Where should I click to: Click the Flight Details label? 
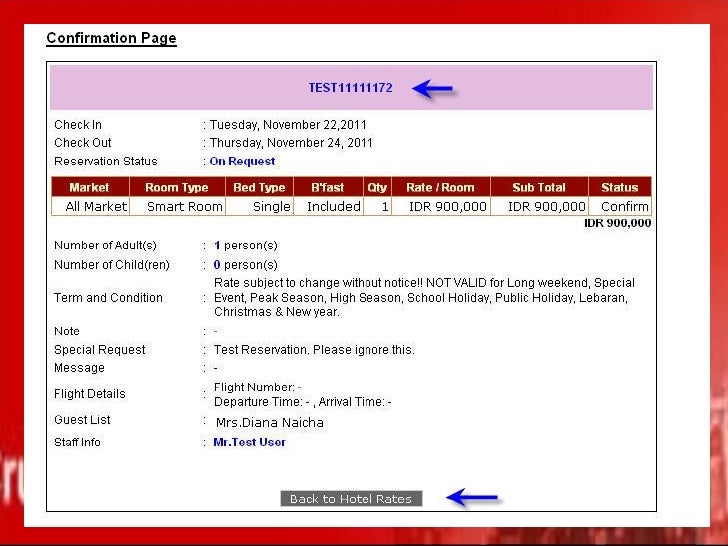click(90, 394)
